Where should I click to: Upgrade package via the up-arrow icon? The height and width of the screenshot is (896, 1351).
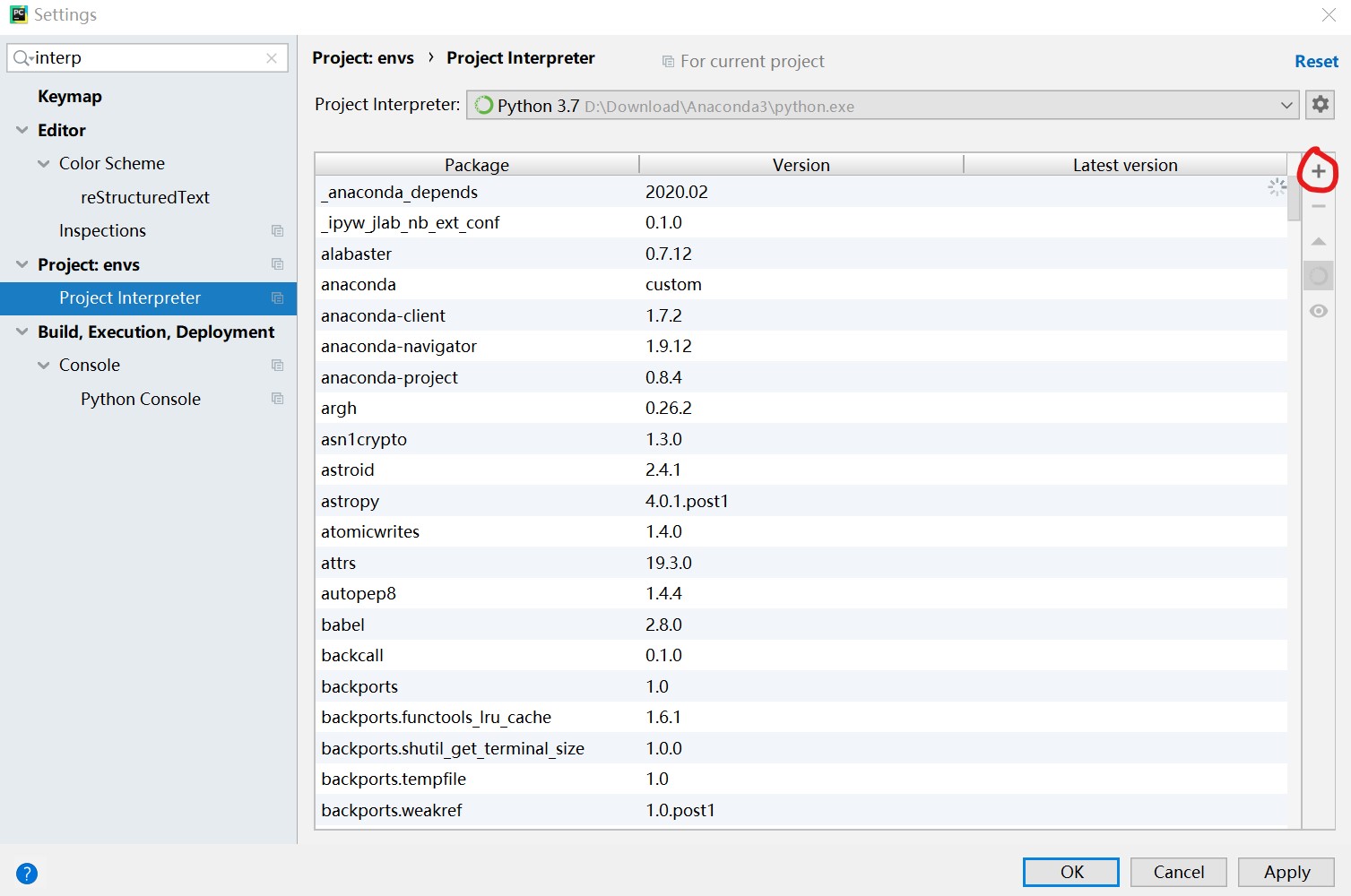pyautogui.click(x=1317, y=240)
